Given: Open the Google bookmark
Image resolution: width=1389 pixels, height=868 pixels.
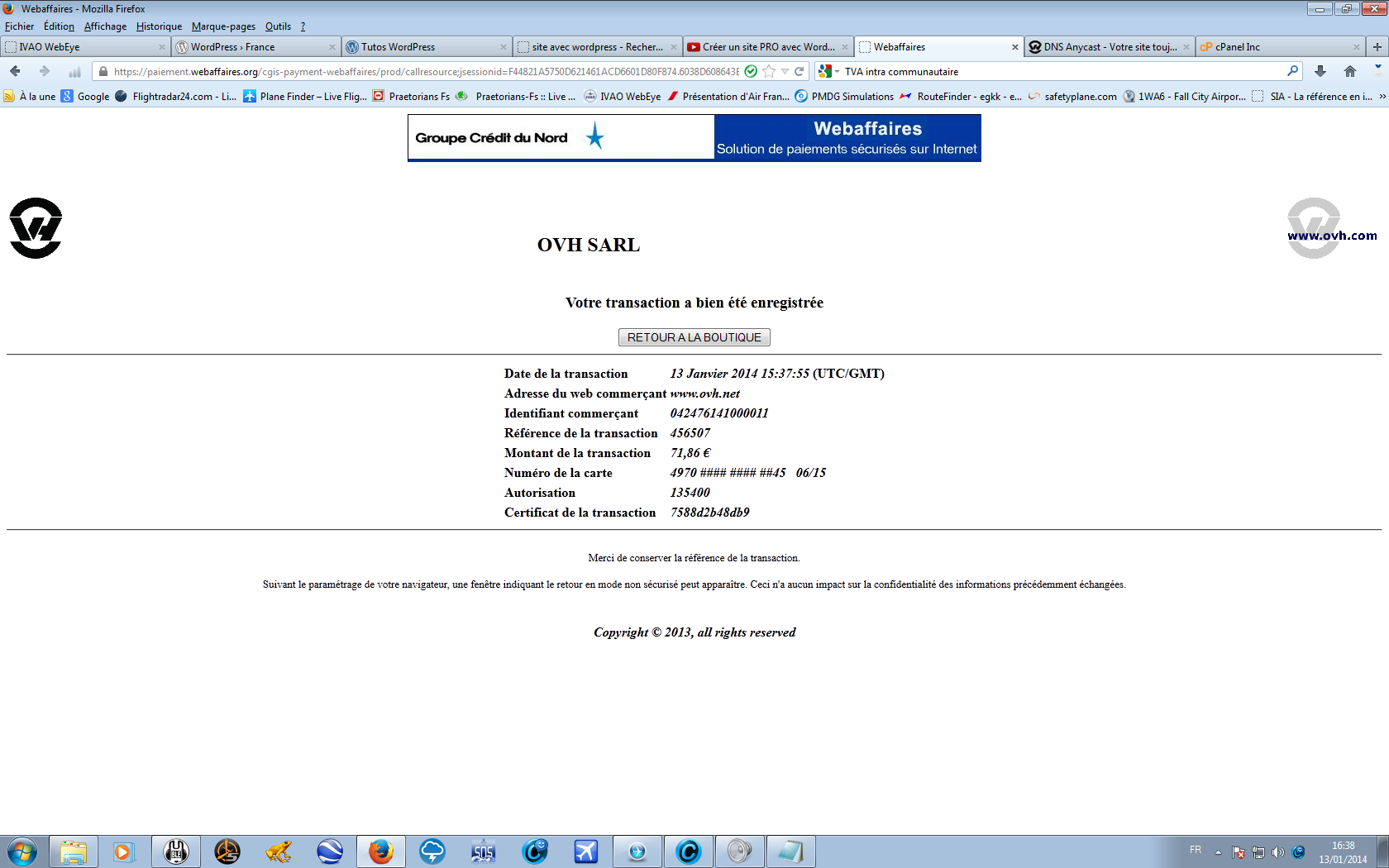Looking at the screenshot, I should click(85, 97).
